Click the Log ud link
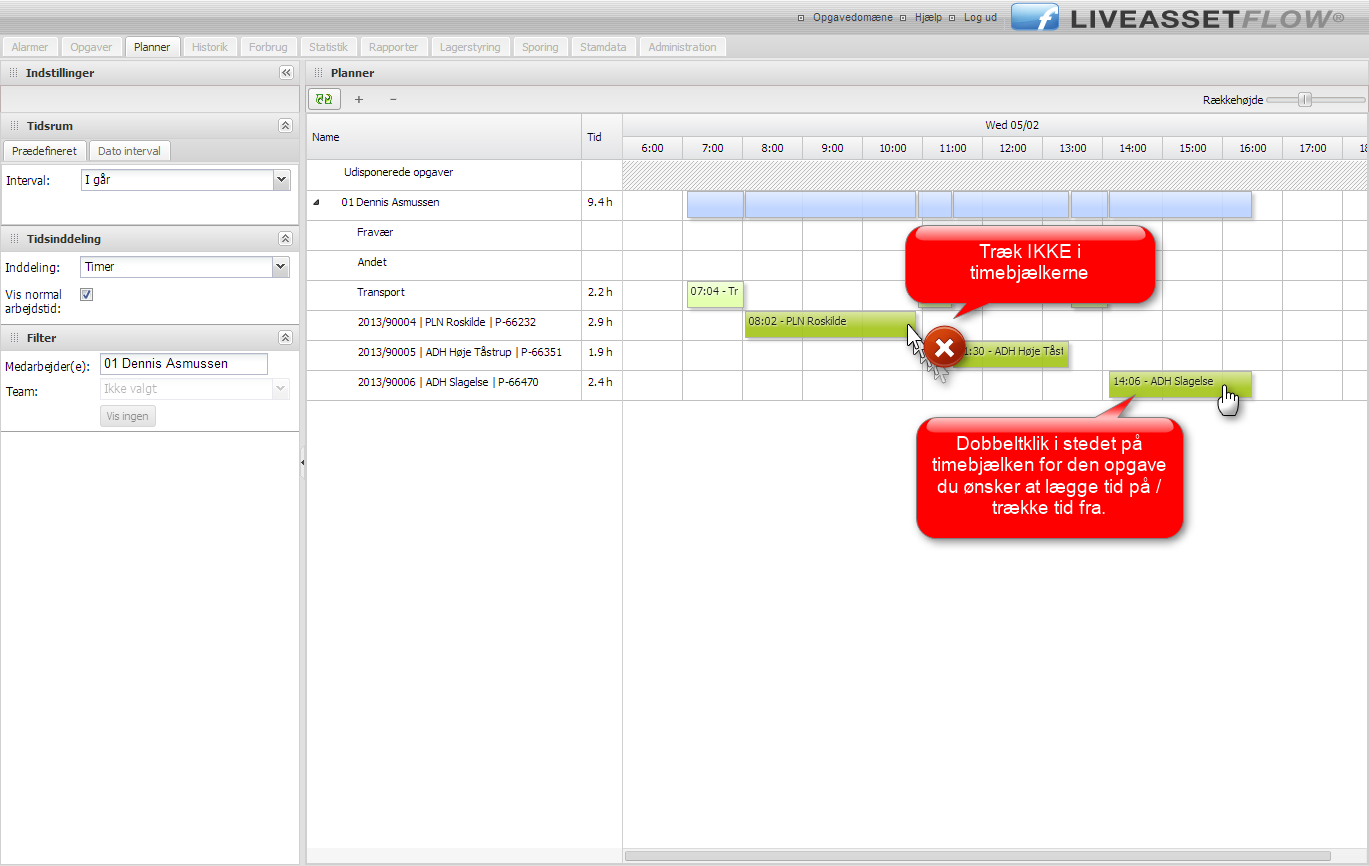Viewport: 1369px width, 866px height. tap(979, 18)
